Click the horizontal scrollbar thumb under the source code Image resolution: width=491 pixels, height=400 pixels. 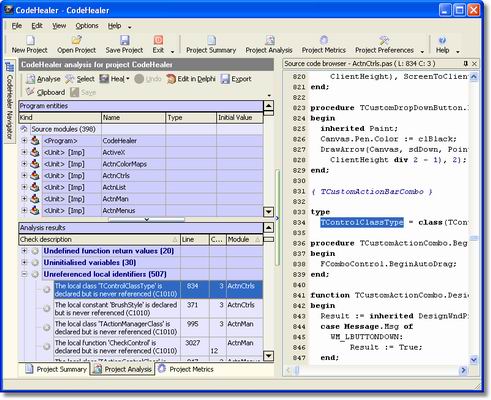click(296, 370)
